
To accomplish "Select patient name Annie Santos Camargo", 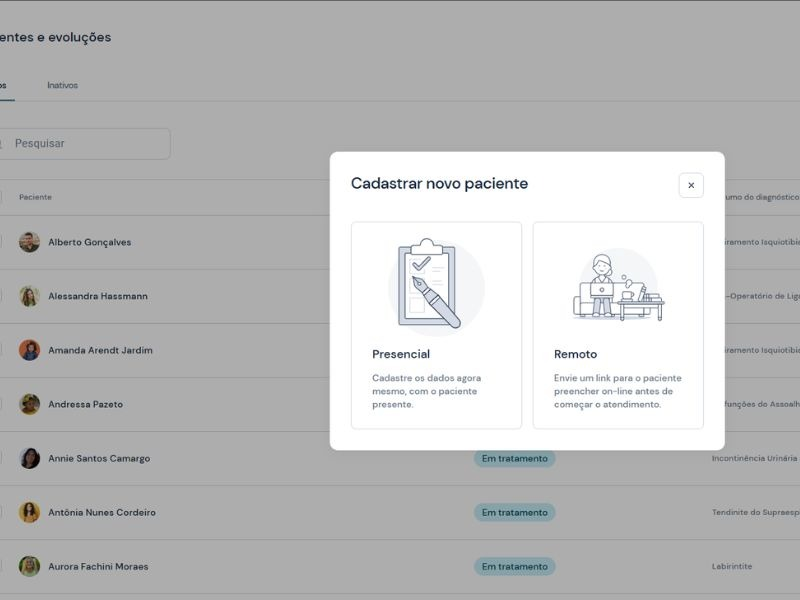I will pos(99,458).
